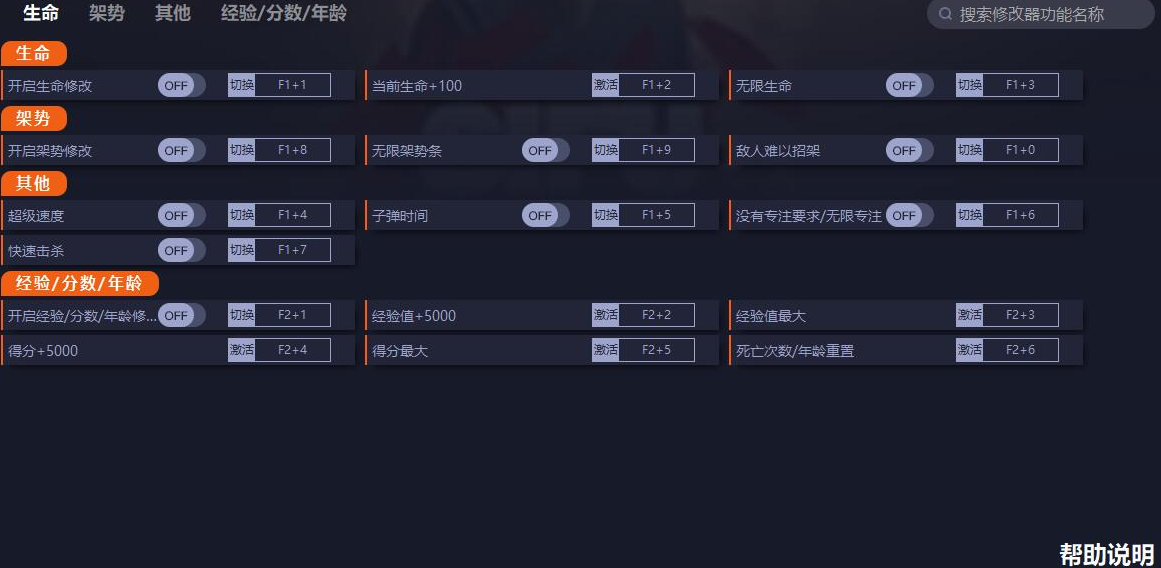This screenshot has width=1161, height=568.
Task: Click 激活 button for 当前生命+100
Action: click(605, 86)
